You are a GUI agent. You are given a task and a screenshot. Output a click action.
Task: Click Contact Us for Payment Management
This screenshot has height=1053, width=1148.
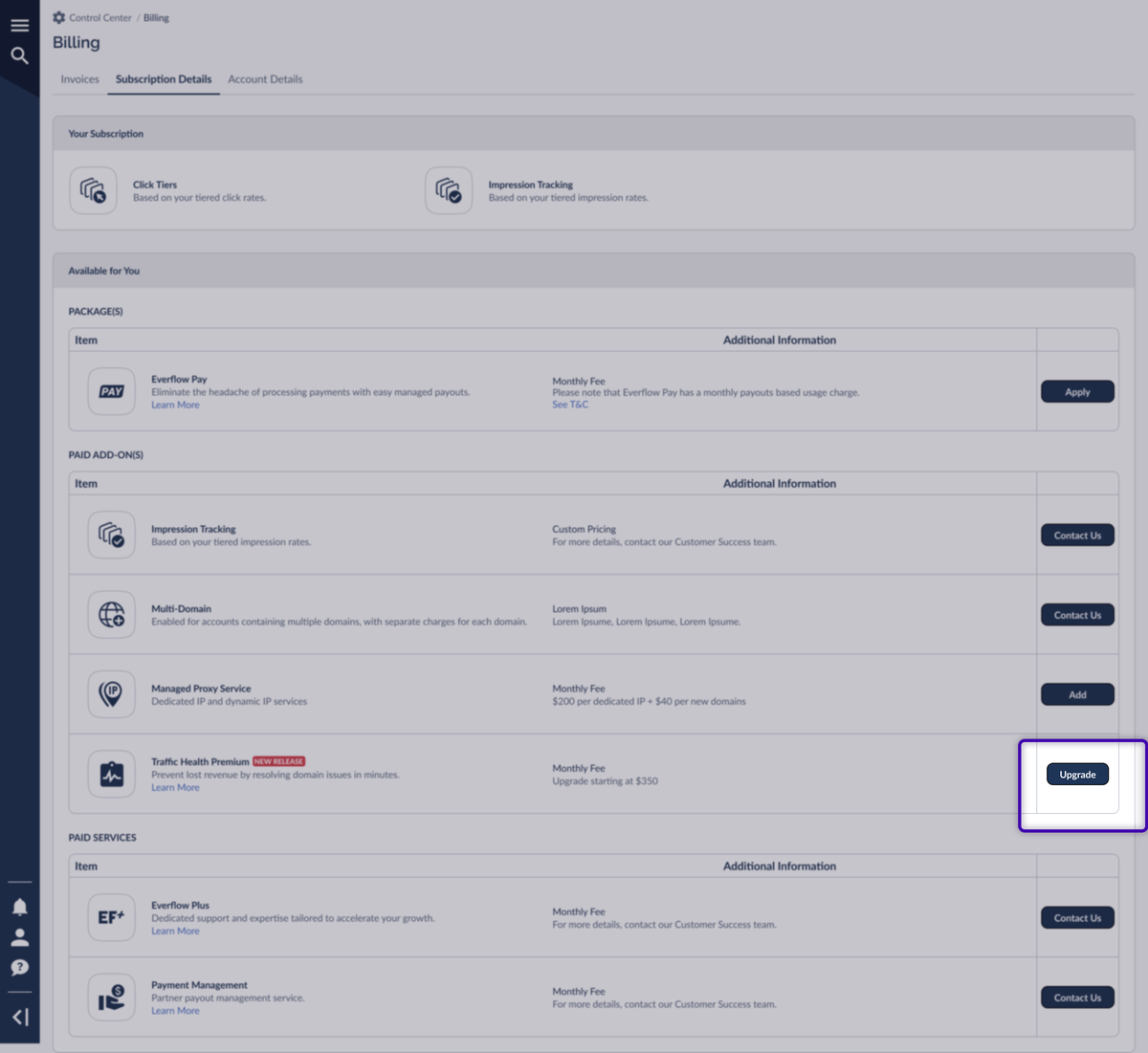point(1077,998)
